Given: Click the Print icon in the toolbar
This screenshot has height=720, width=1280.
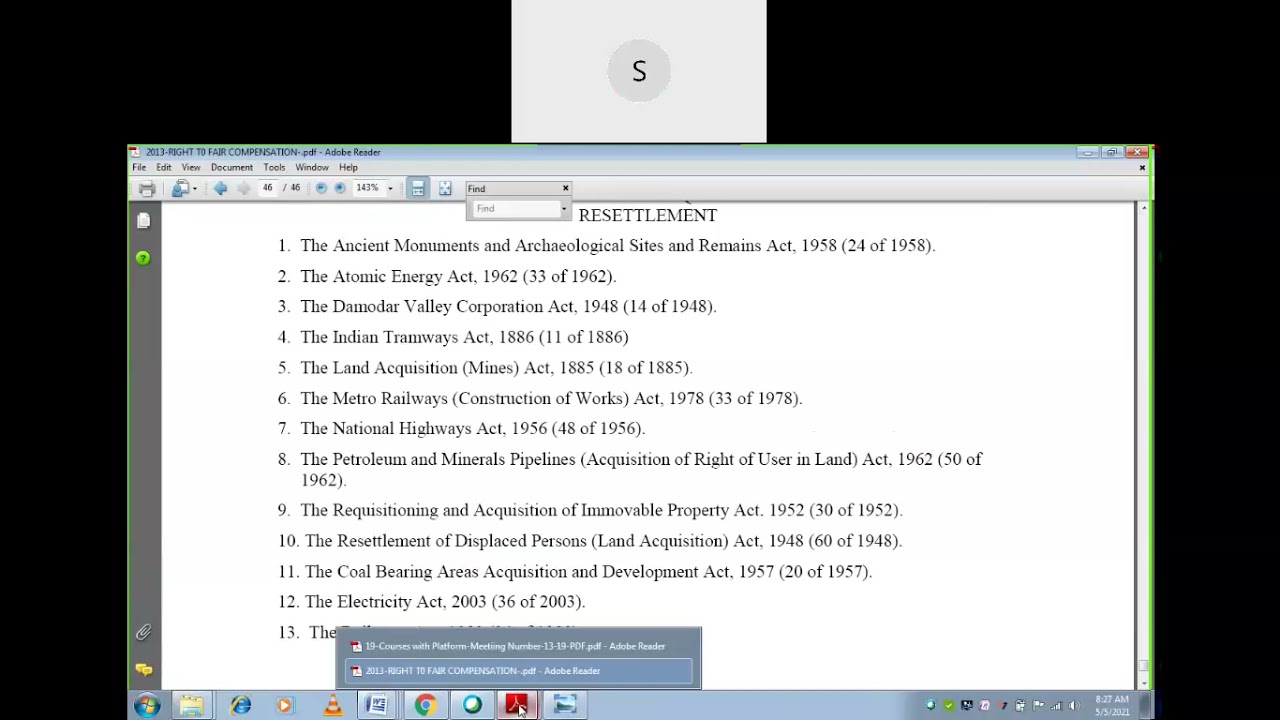Looking at the screenshot, I should coord(147,188).
